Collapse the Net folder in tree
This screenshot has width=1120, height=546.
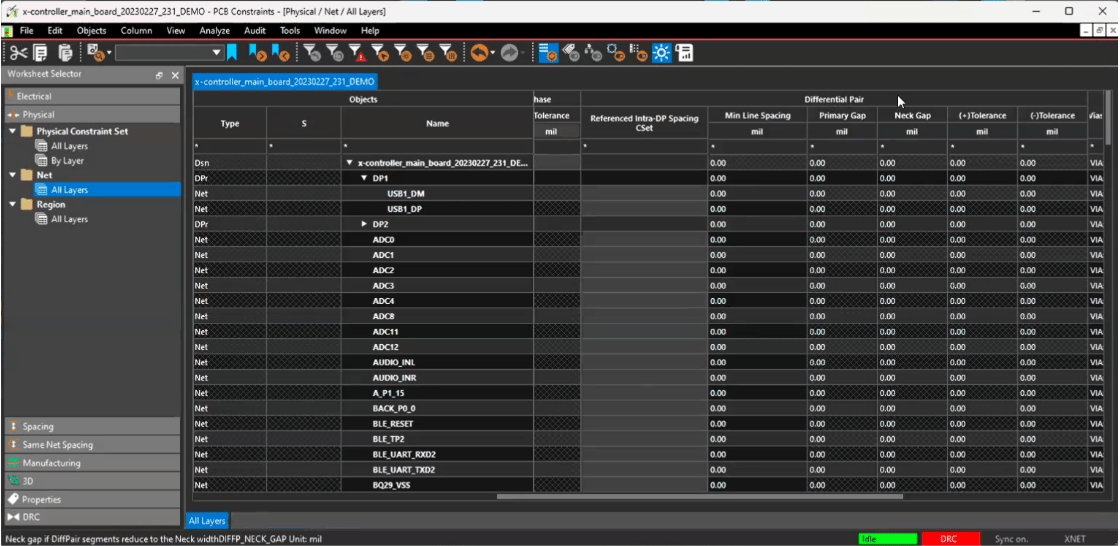click(x=13, y=175)
